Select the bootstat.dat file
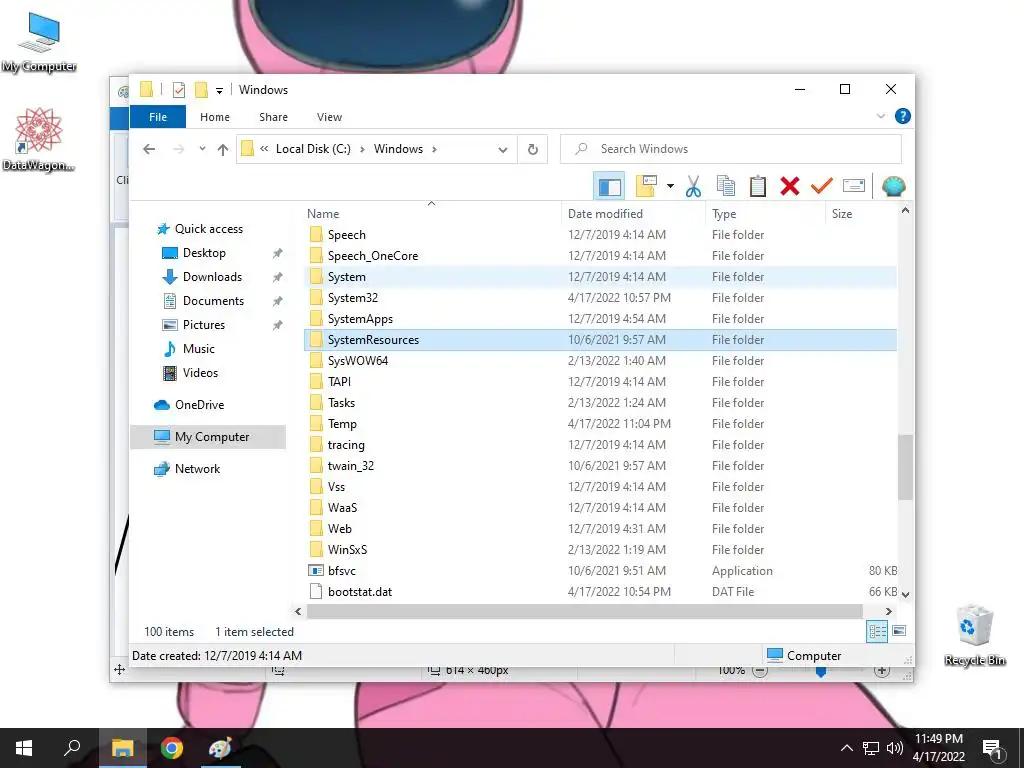Image resolution: width=1024 pixels, height=768 pixels. pos(601,592)
